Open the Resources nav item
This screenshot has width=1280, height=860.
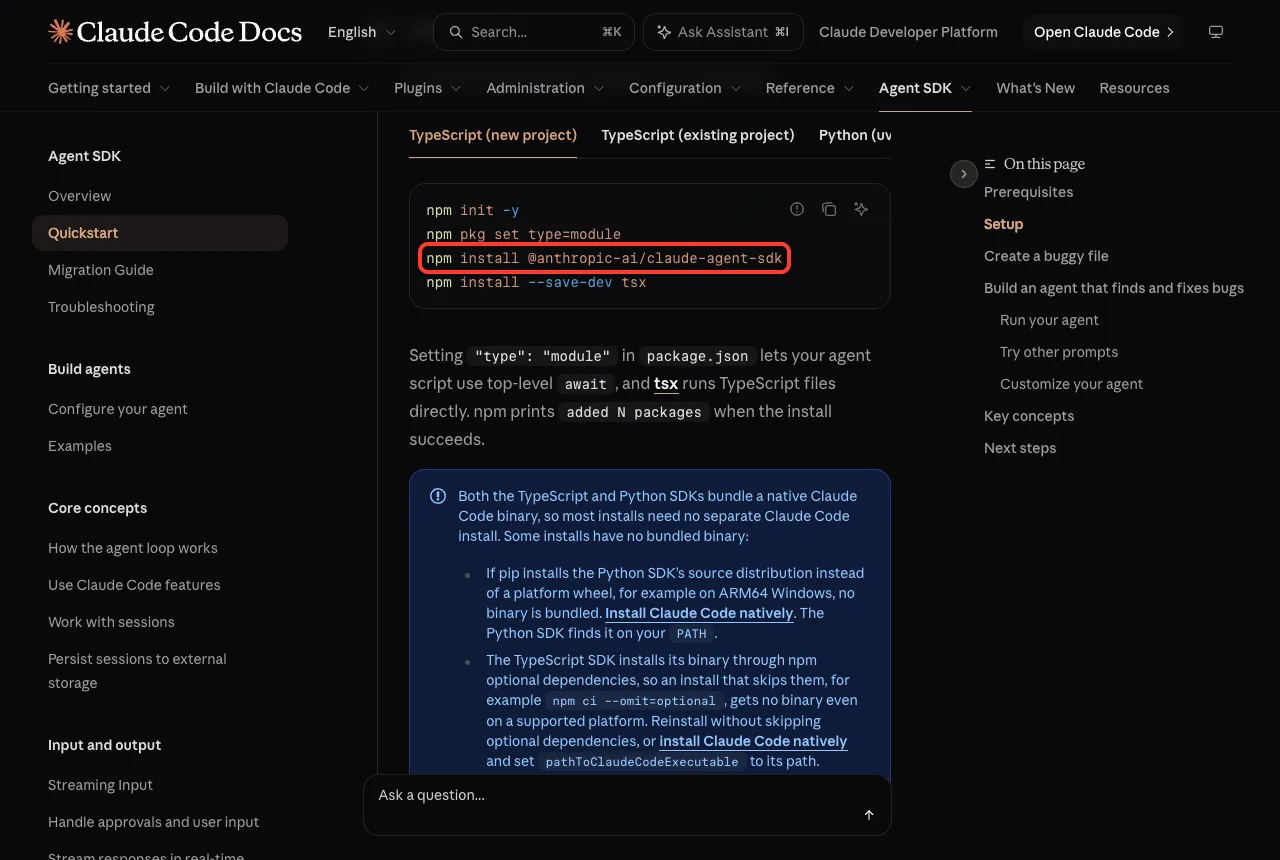click(x=1134, y=88)
